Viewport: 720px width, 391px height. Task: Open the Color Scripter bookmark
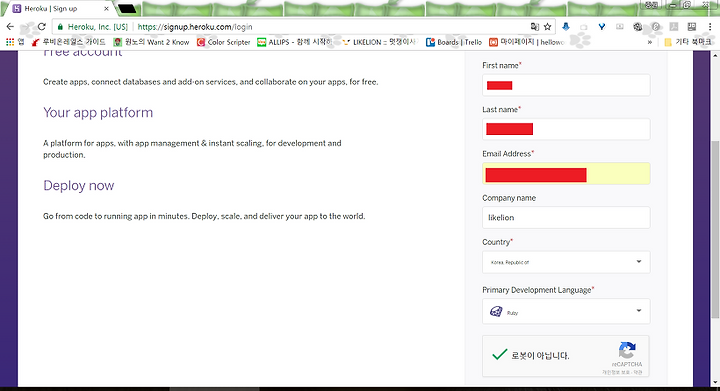[224, 42]
